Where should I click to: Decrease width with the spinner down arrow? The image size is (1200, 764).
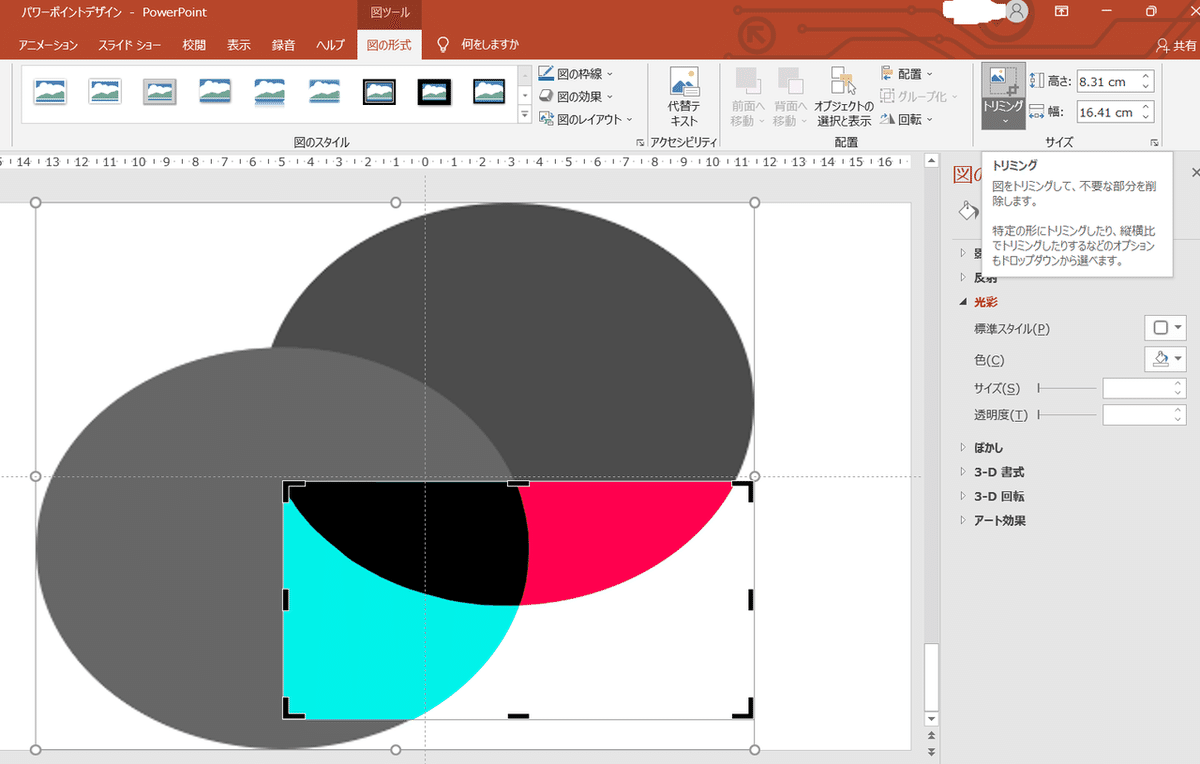pos(1146,117)
